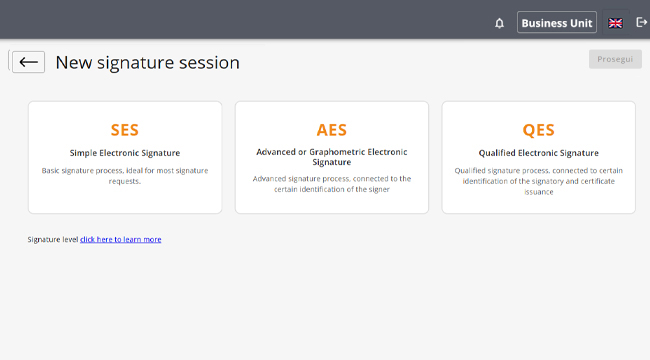Choose Qualified Electronic Signature title
This screenshot has width=650, height=360.
[x=538, y=153]
